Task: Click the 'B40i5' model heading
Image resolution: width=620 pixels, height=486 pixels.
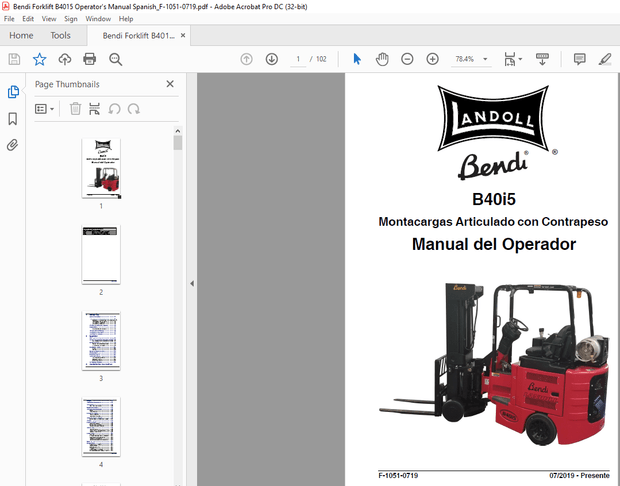Action: point(494,199)
